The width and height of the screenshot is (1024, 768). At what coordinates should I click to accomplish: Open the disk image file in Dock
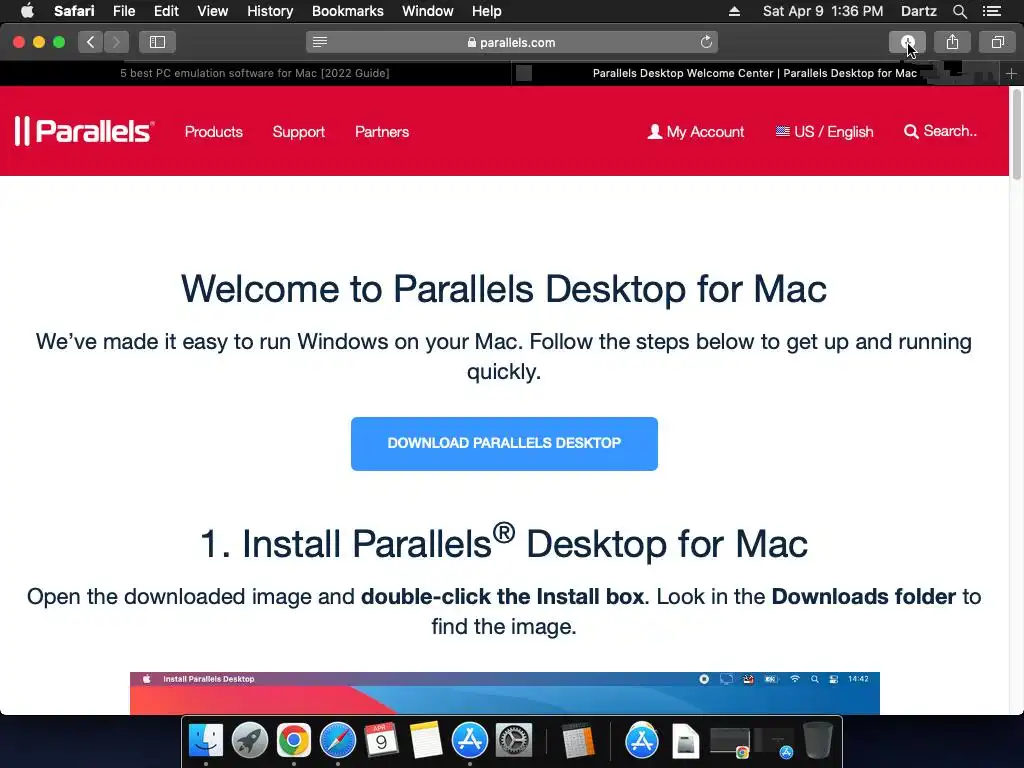coord(686,741)
